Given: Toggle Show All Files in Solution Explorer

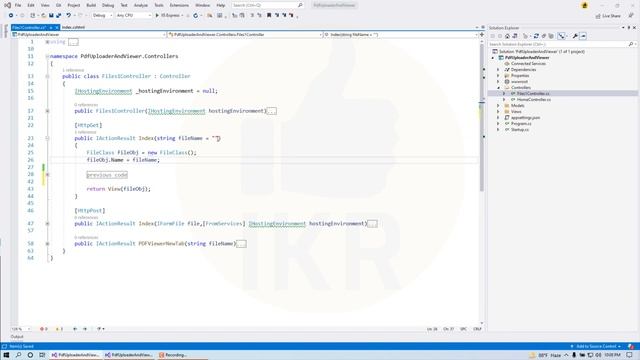Looking at the screenshot, I should click(x=551, y=36).
